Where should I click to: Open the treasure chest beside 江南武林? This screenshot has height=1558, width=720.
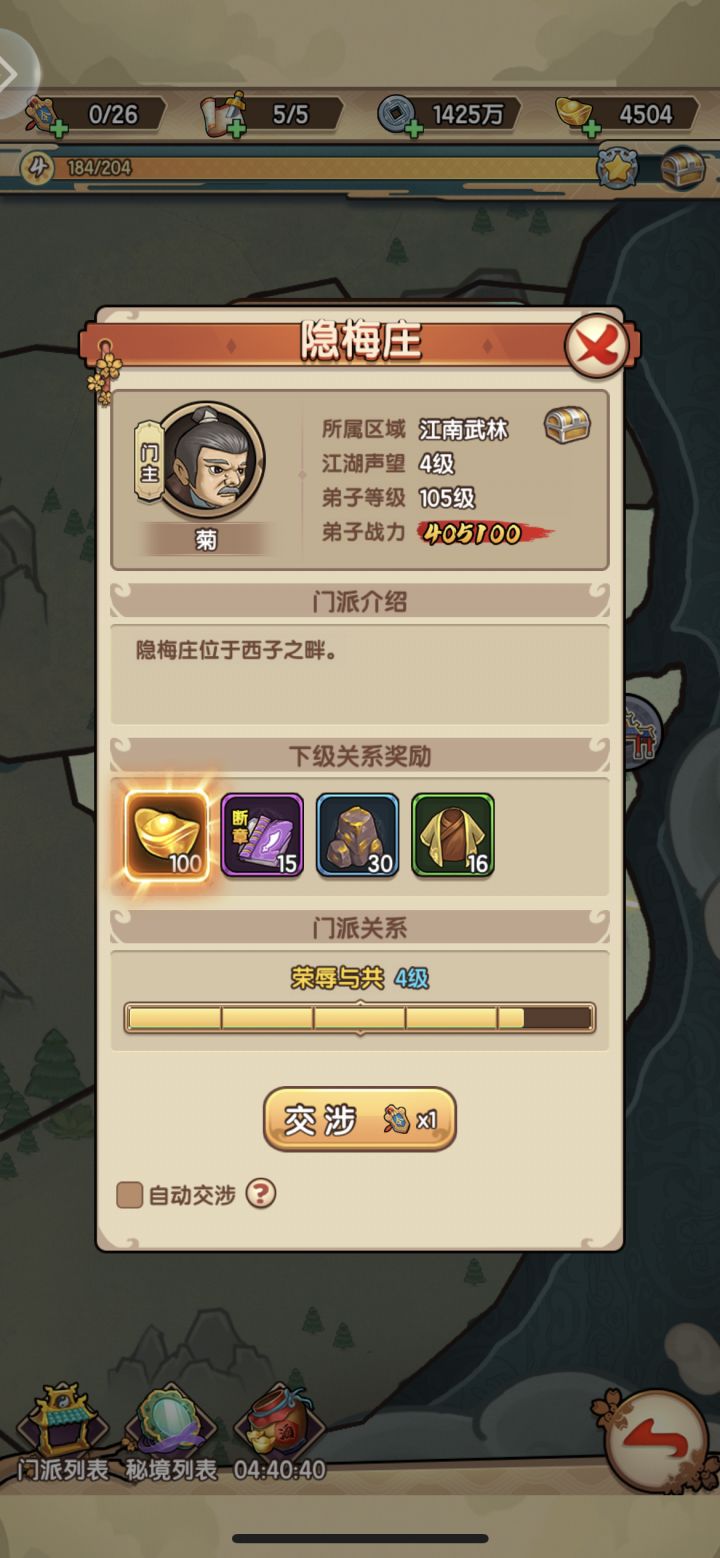567,427
